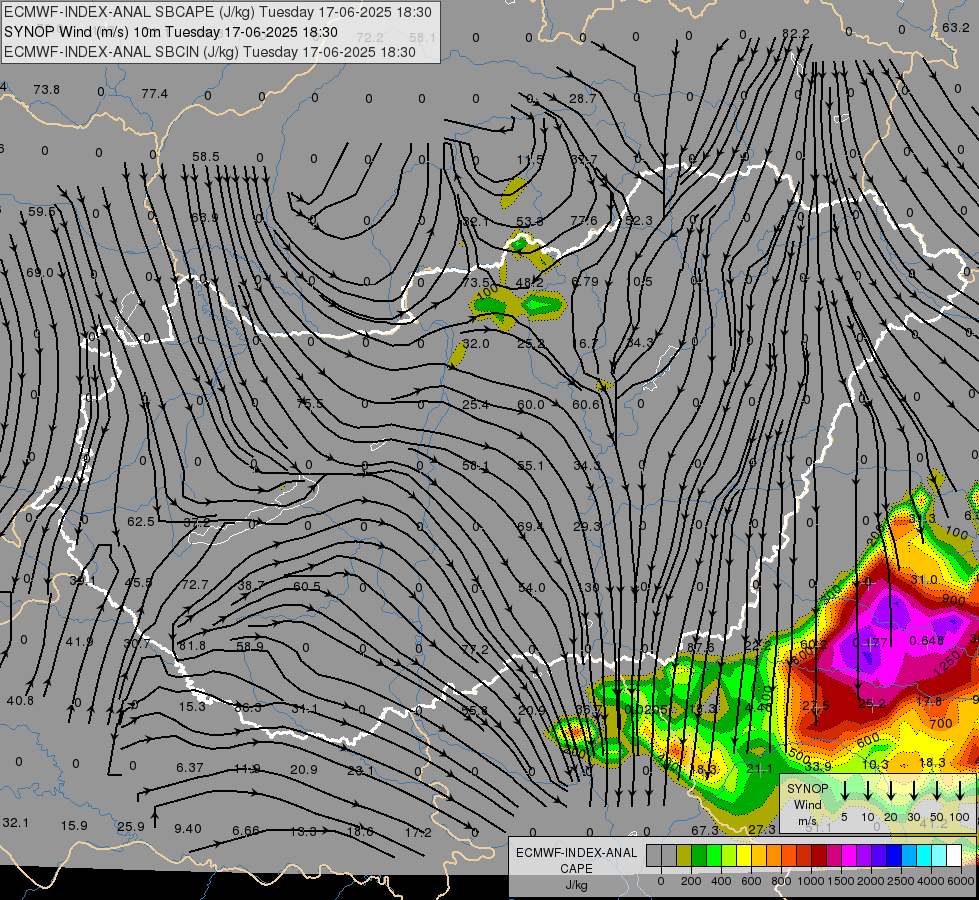Click the '31.0' grid value

click(x=924, y=580)
